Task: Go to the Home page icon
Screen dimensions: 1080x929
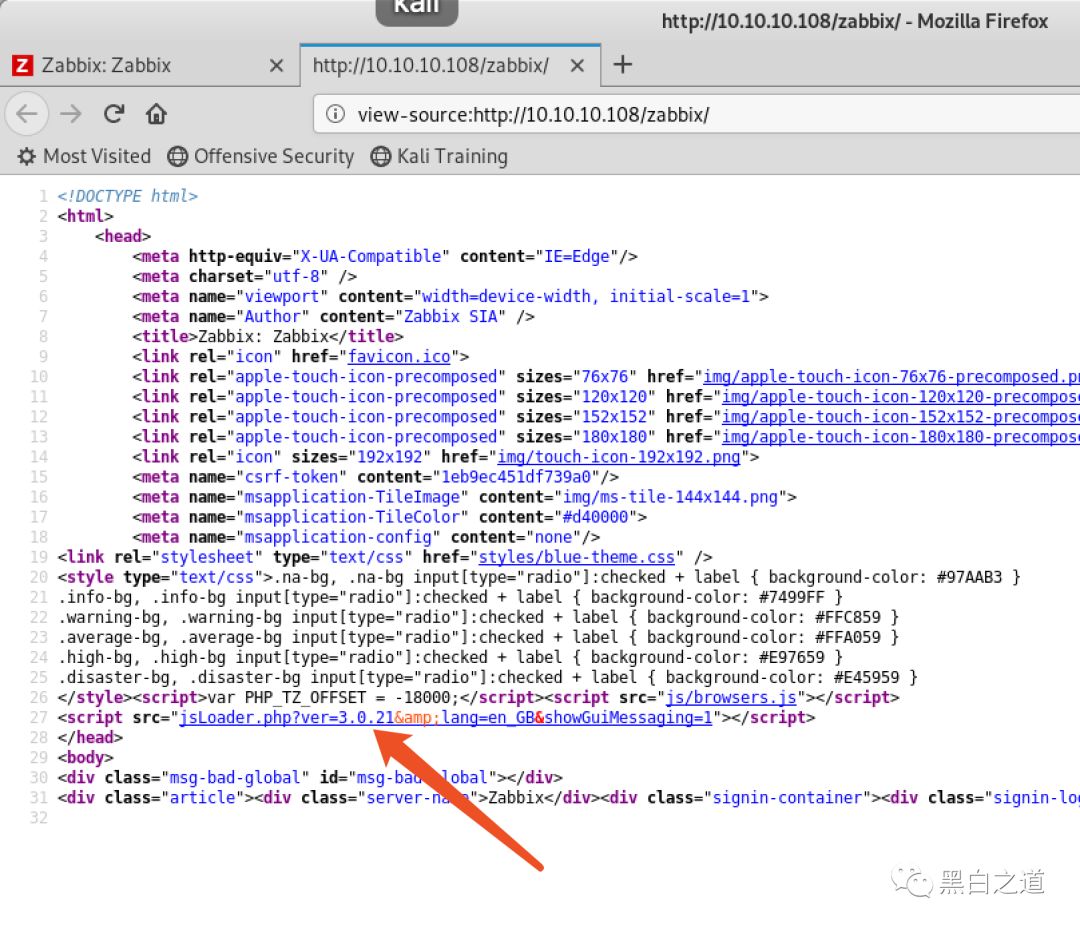Action: click(x=156, y=113)
